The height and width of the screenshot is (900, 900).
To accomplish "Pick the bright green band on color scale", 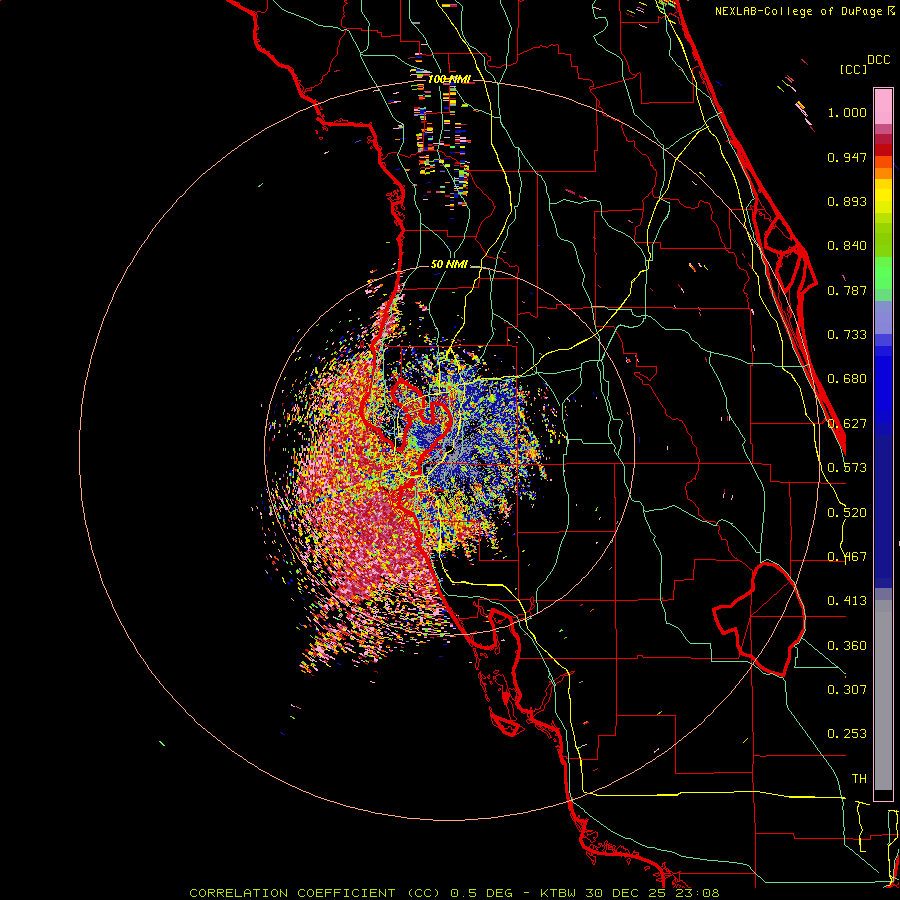I will click(x=883, y=273).
